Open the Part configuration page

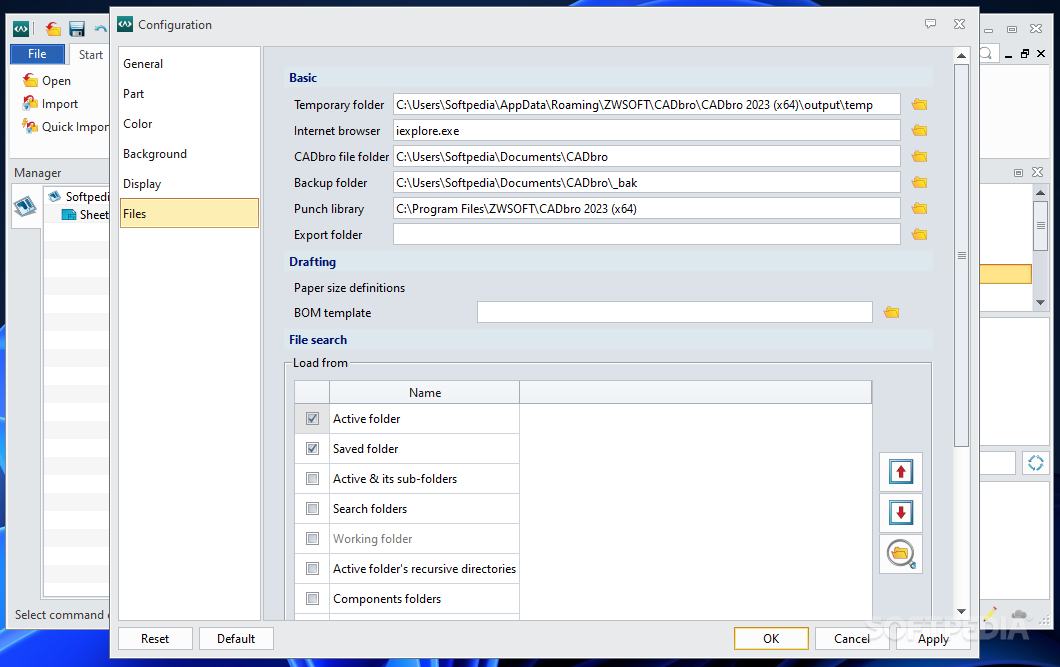[189, 94]
